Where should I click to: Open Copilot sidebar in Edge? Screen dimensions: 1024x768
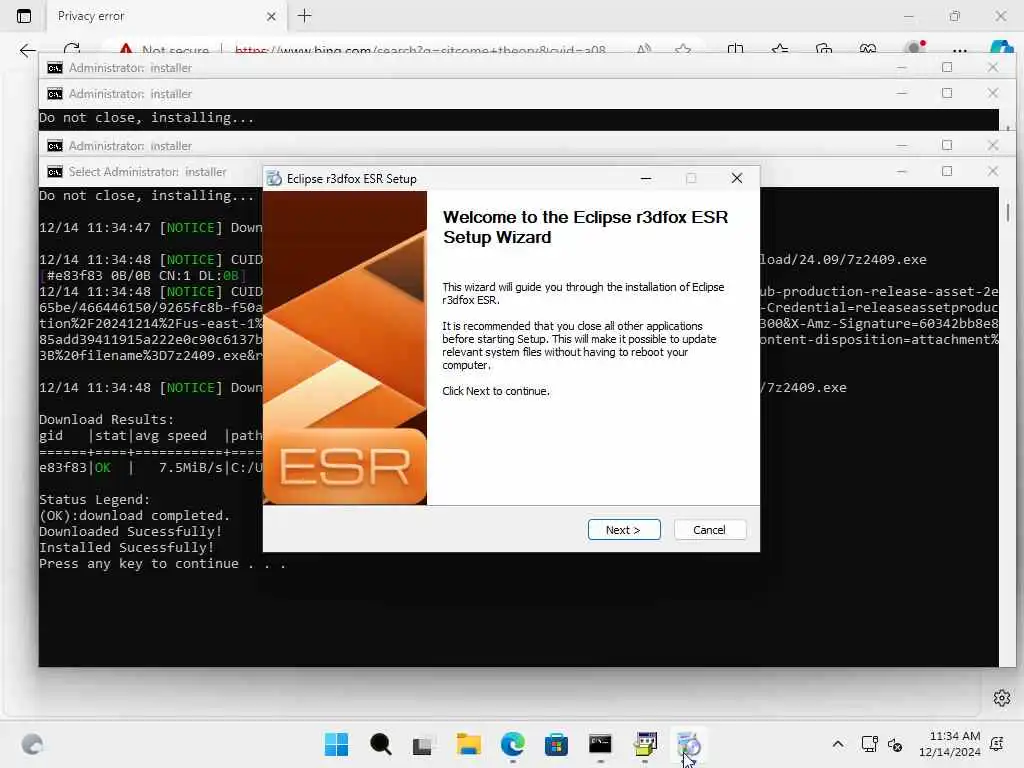coord(1000,49)
